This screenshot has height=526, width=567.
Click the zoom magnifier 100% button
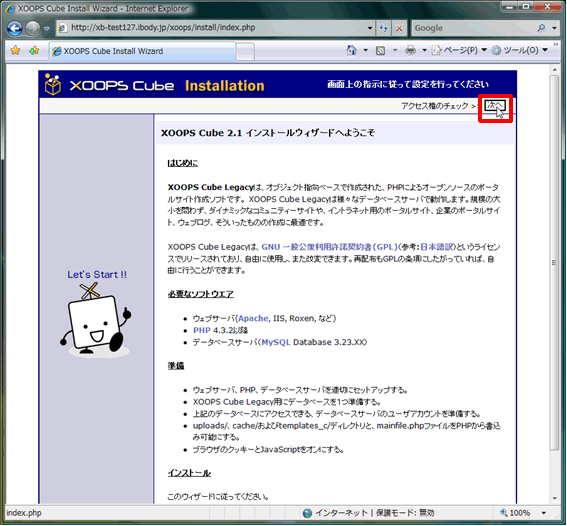[515, 513]
